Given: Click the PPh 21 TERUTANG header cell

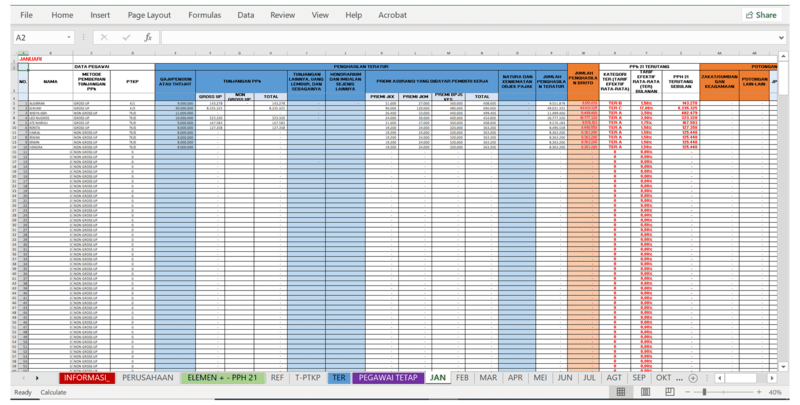Looking at the screenshot, I should click(x=649, y=67).
